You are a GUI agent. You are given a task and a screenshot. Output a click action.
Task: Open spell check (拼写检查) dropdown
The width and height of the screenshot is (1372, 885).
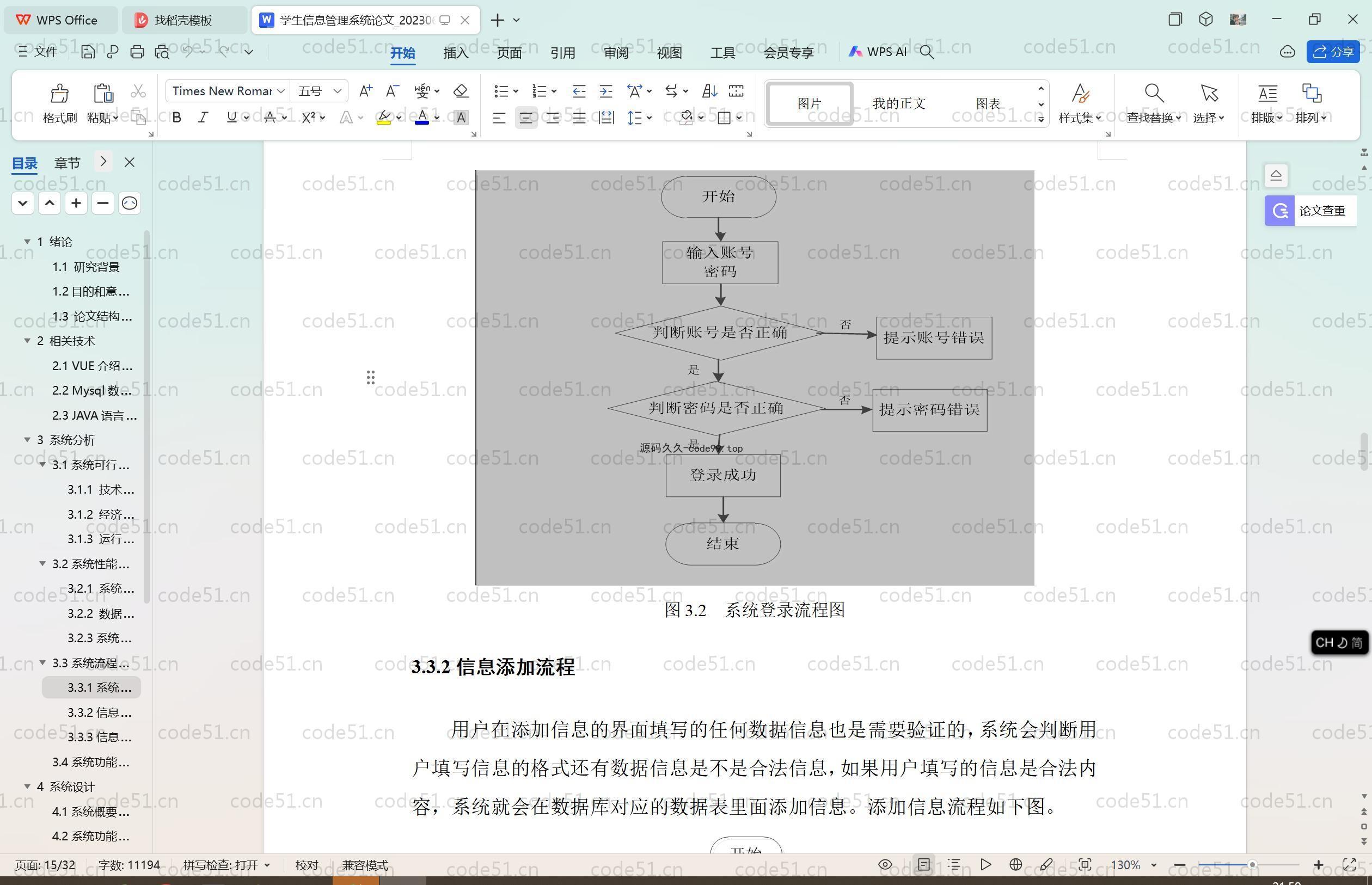(267, 865)
